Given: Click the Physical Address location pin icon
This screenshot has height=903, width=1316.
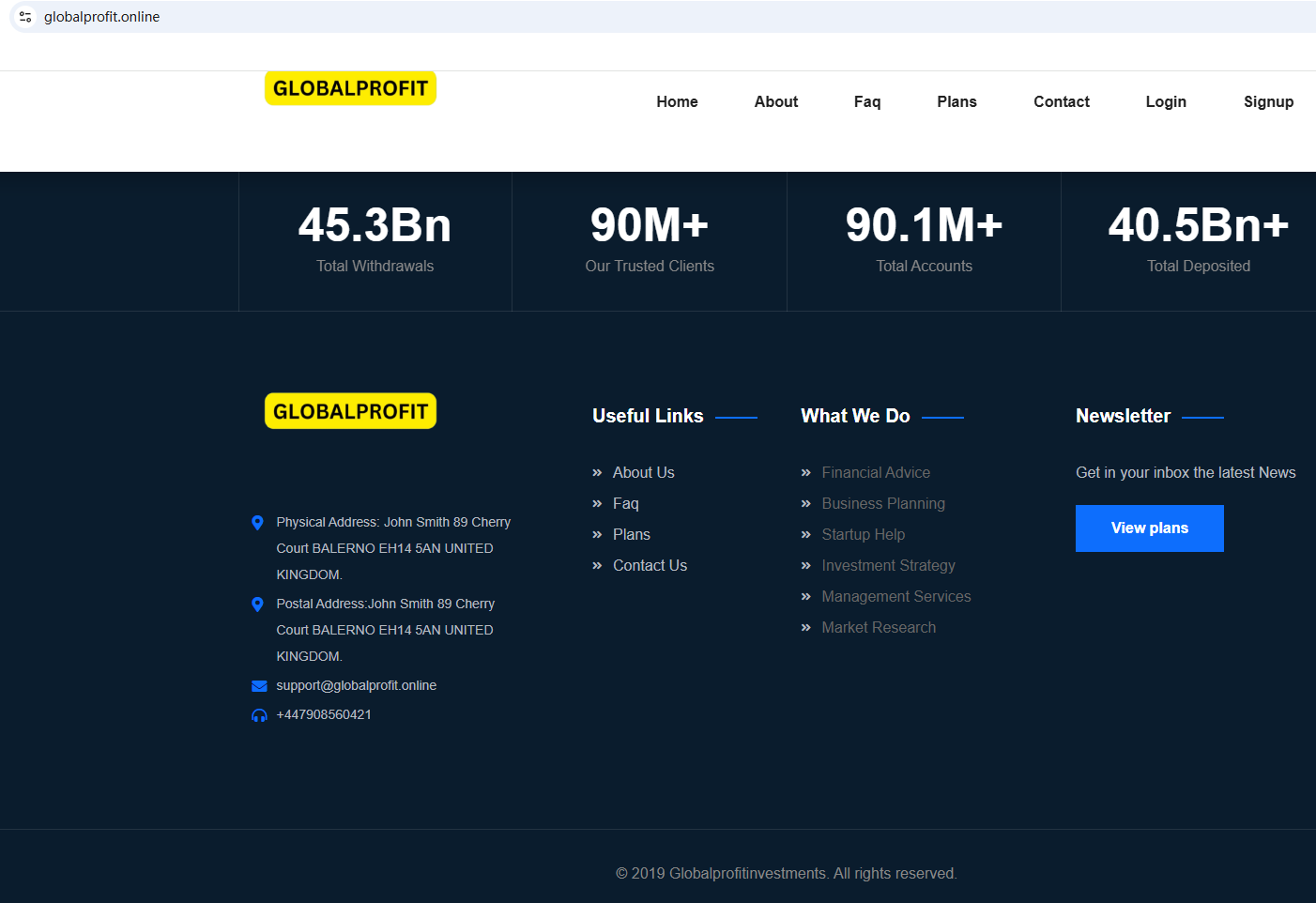Looking at the screenshot, I should click(258, 523).
